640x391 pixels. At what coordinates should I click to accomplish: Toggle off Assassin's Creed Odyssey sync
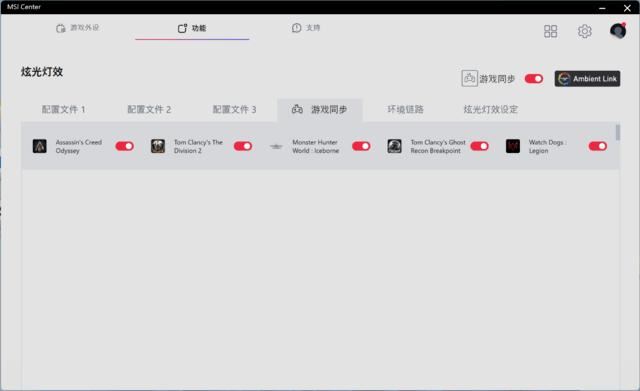[124, 146]
